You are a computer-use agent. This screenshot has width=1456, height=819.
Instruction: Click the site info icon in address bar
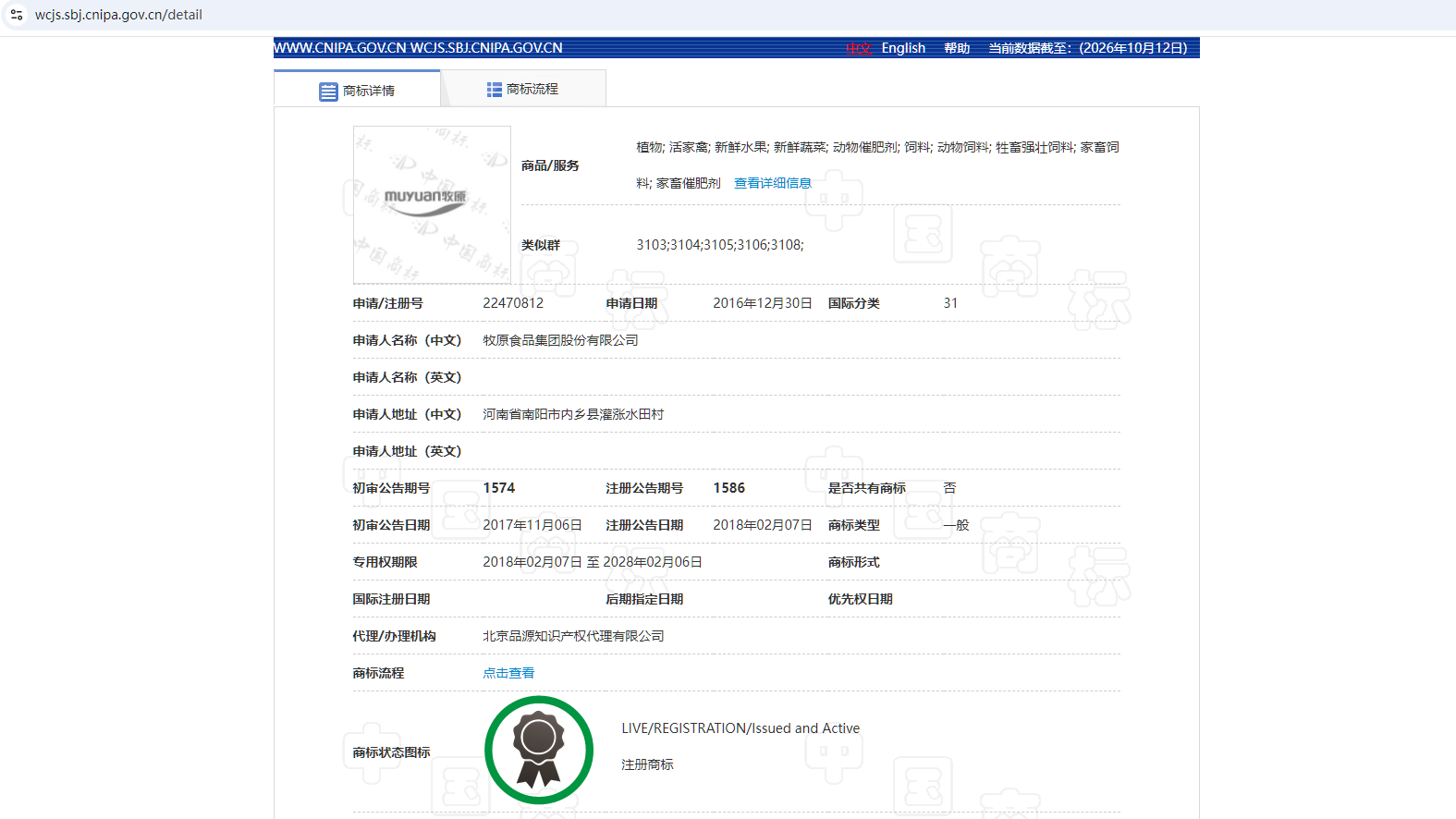pyautogui.click(x=17, y=15)
